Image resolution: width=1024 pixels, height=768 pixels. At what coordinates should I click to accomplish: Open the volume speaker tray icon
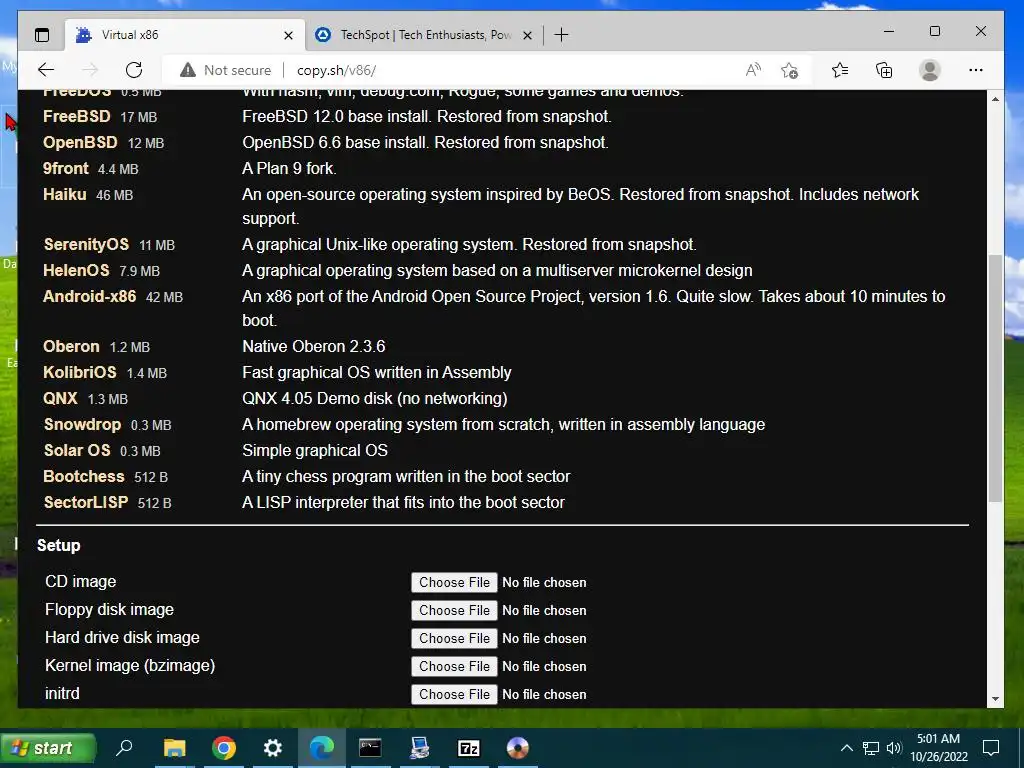pyautogui.click(x=894, y=748)
